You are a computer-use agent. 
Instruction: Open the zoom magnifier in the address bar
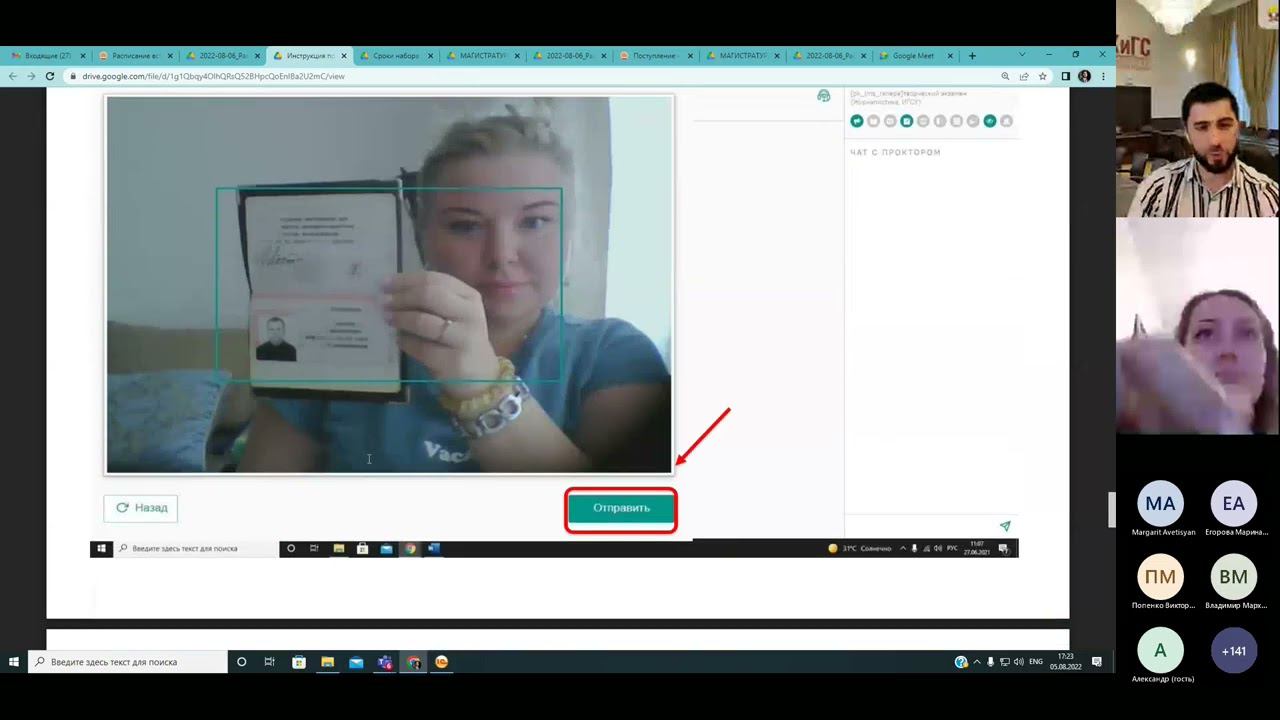pos(1005,76)
